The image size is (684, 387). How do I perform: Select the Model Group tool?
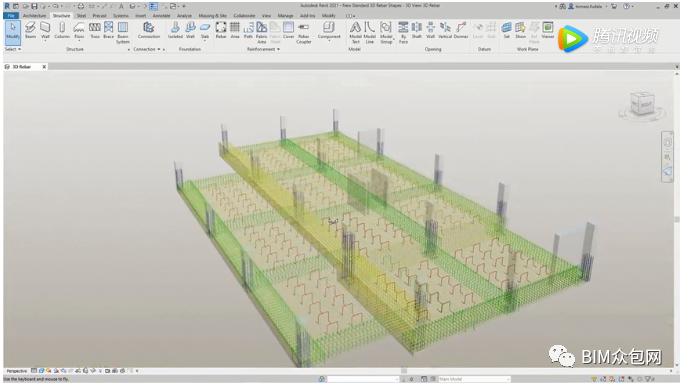386,33
